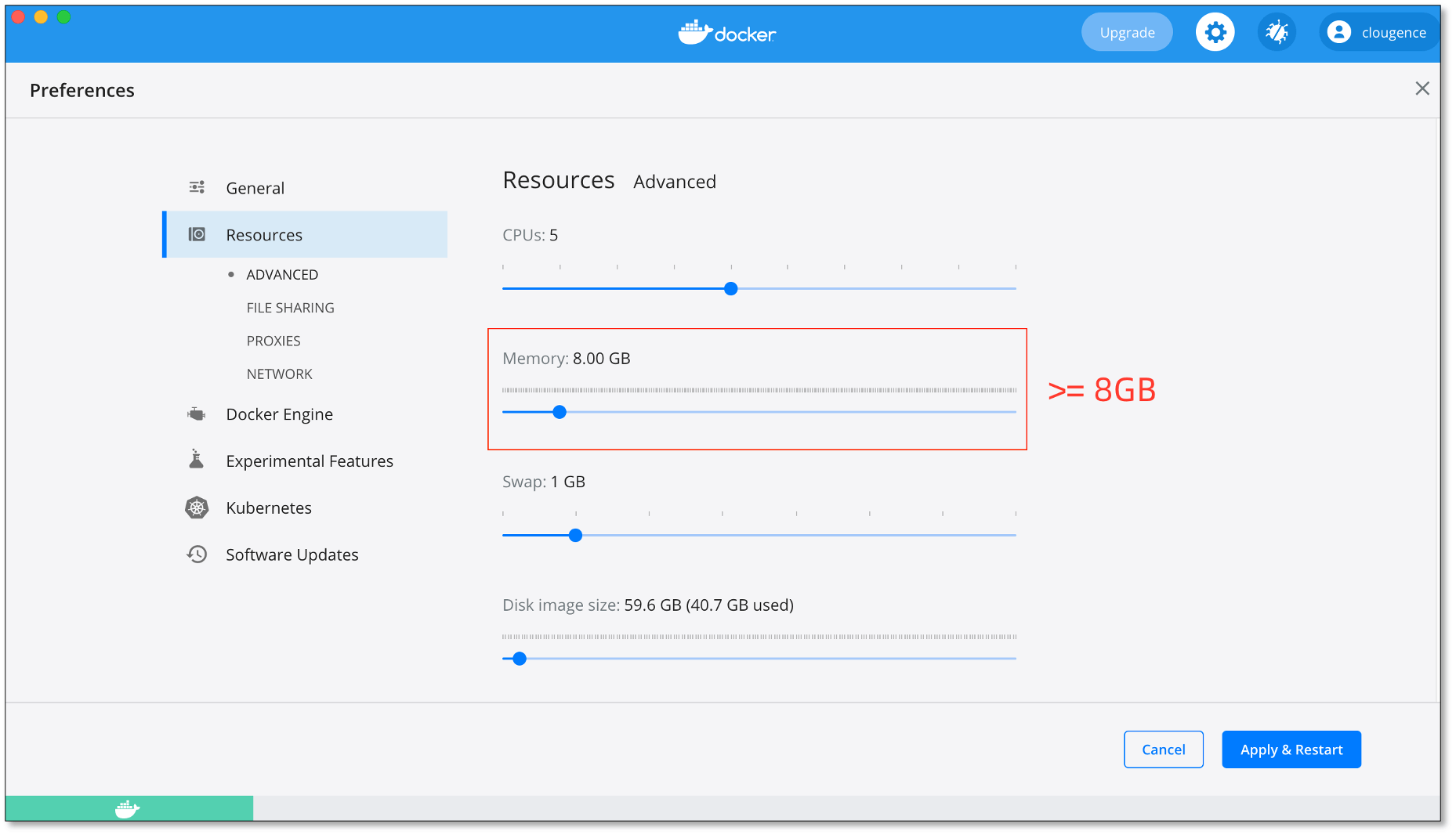
Task: Open the File Sharing subsection
Action: [290, 308]
